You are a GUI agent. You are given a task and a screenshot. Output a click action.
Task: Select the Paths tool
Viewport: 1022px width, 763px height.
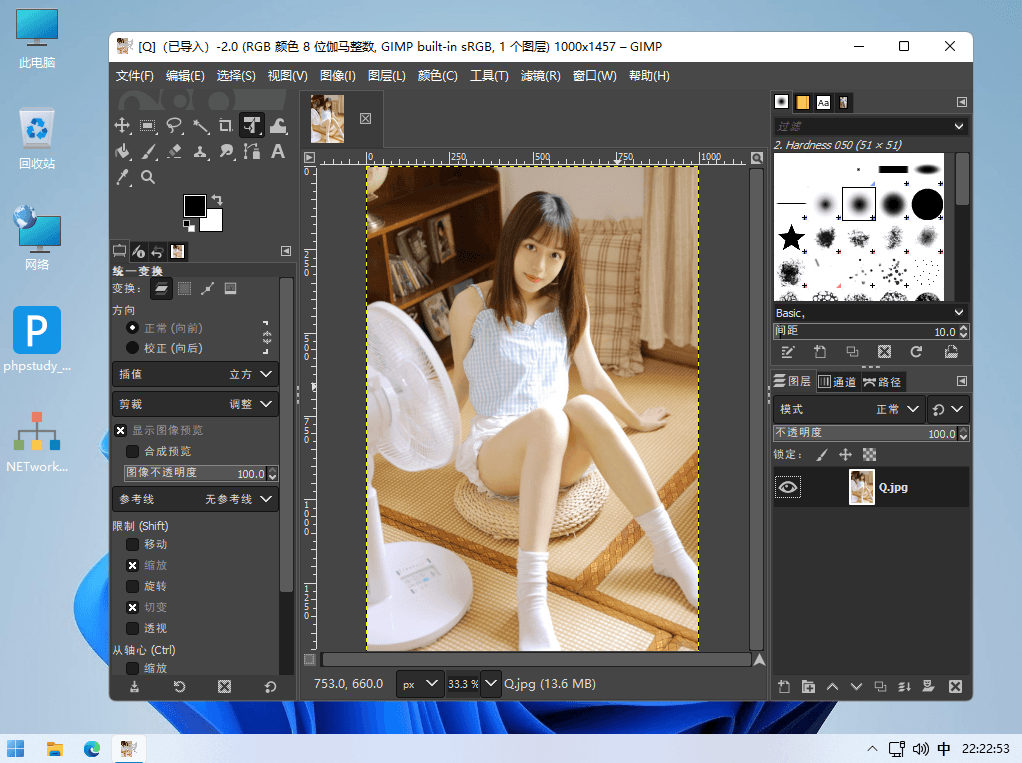tap(252, 151)
